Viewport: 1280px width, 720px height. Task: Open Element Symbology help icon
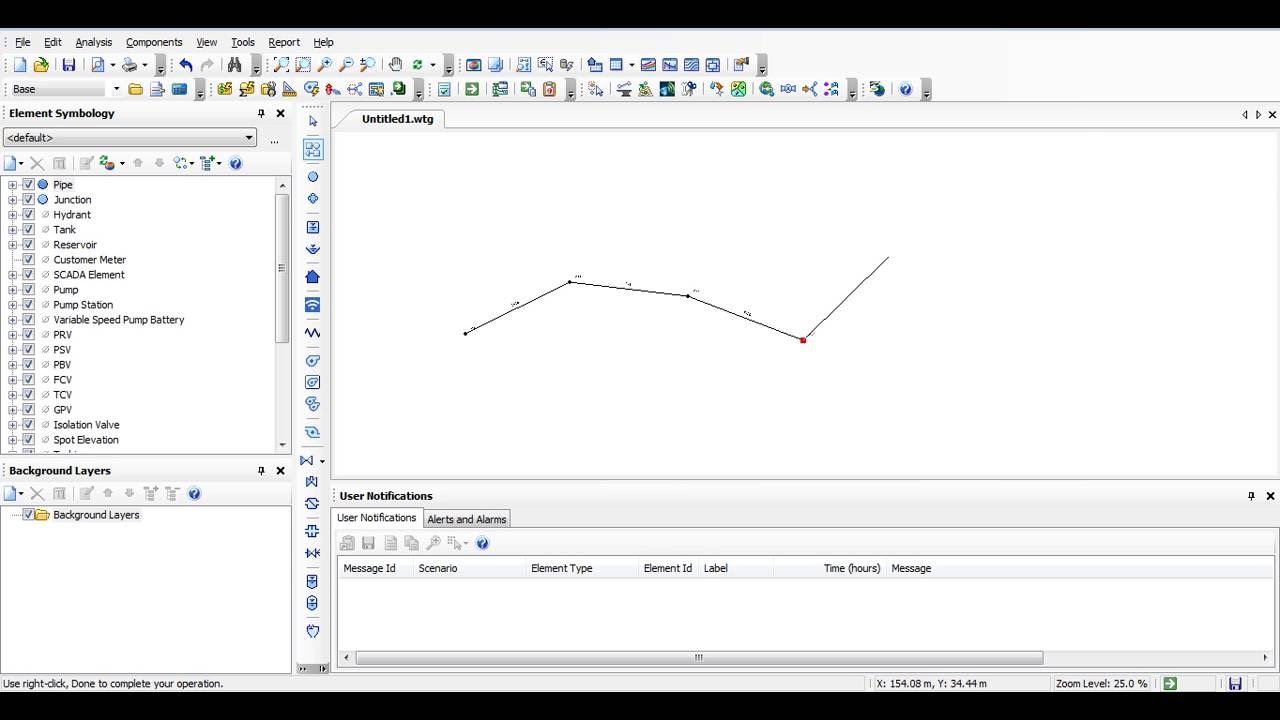pyautogui.click(x=236, y=163)
